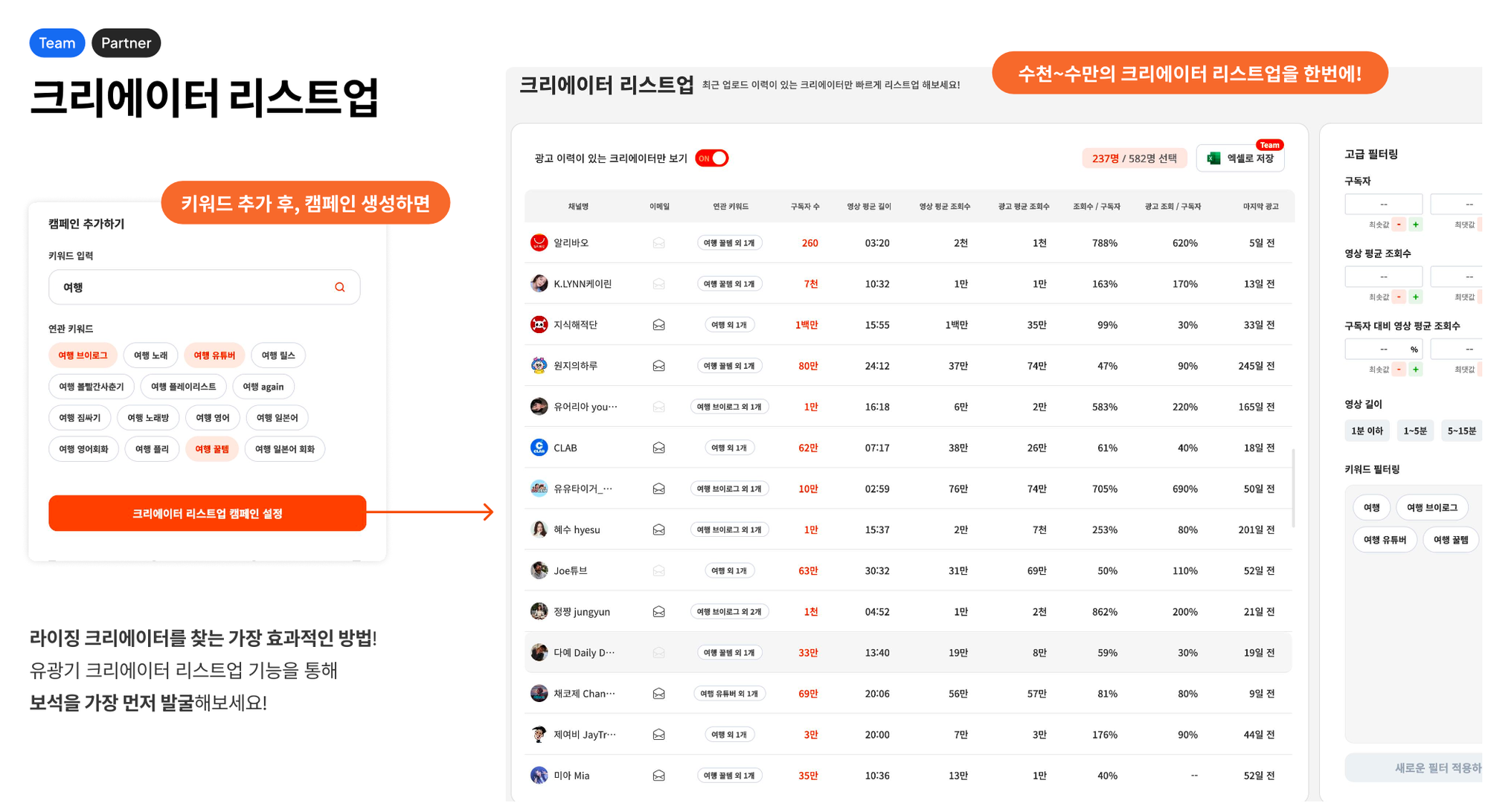Click the 지식해적단 channel avatar
1488x812 pixels.
pos(539,324)
